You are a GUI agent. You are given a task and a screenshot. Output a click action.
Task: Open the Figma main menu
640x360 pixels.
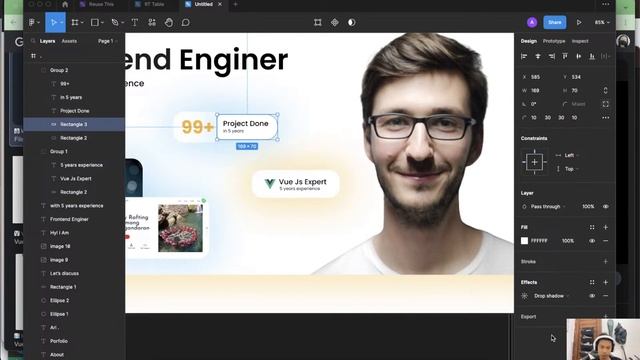tap(32, 22)
